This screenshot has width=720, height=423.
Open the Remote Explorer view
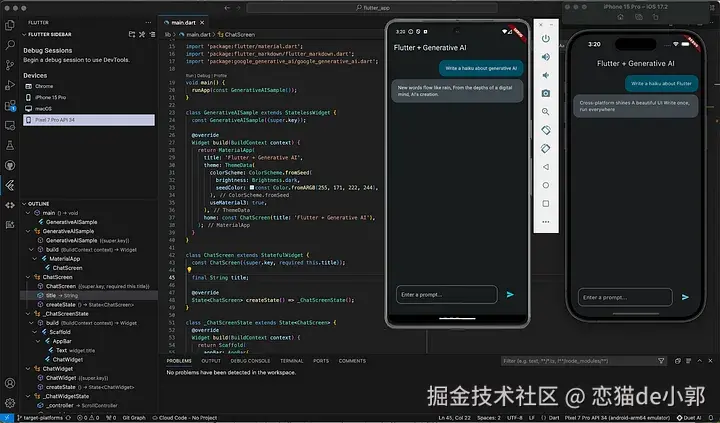tap(10, 125)
